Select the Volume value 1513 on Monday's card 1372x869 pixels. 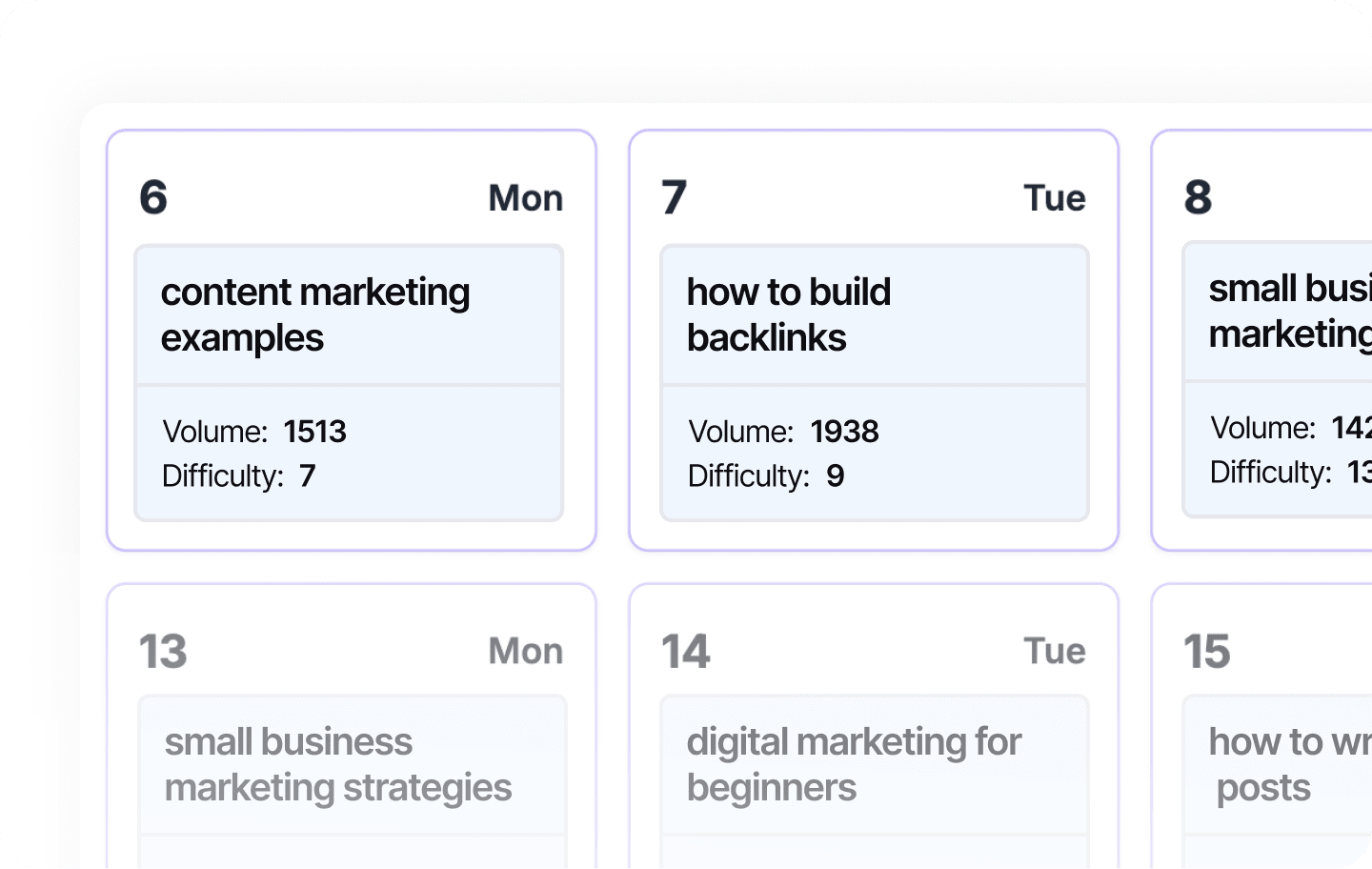click(x=314, y=432)
